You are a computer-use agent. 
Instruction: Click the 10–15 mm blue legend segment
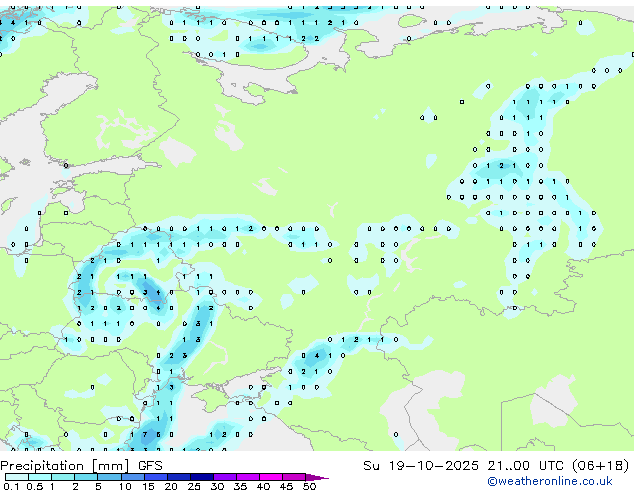[133, 477]
